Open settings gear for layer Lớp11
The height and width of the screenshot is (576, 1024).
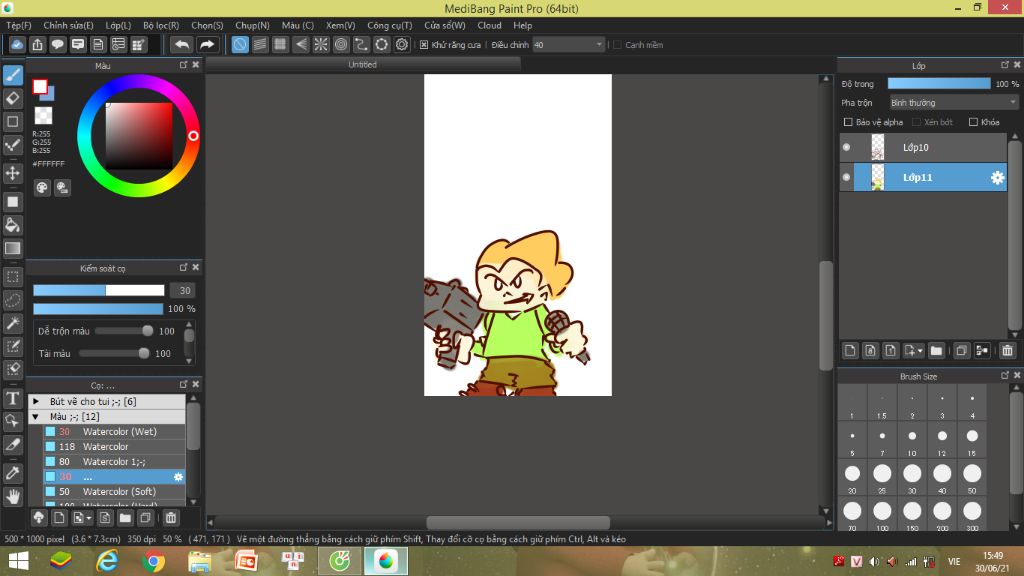pyautogui.click(x=997, y=178)
